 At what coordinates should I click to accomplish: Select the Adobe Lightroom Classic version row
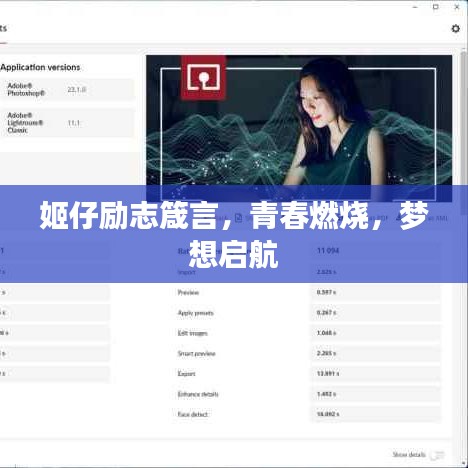[x=67, y=123]
